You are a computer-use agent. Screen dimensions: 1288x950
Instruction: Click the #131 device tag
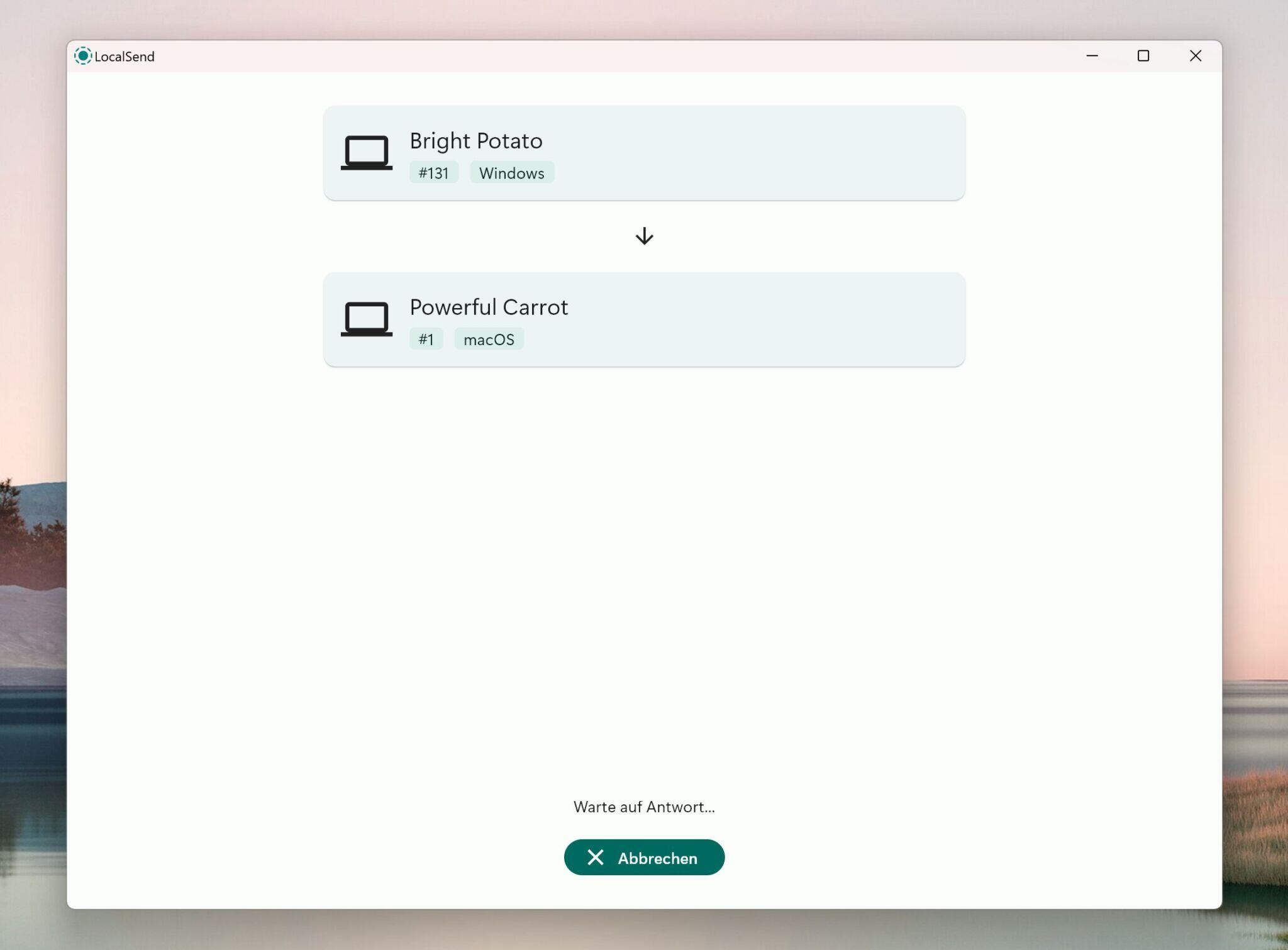click(x=434, y=173)
